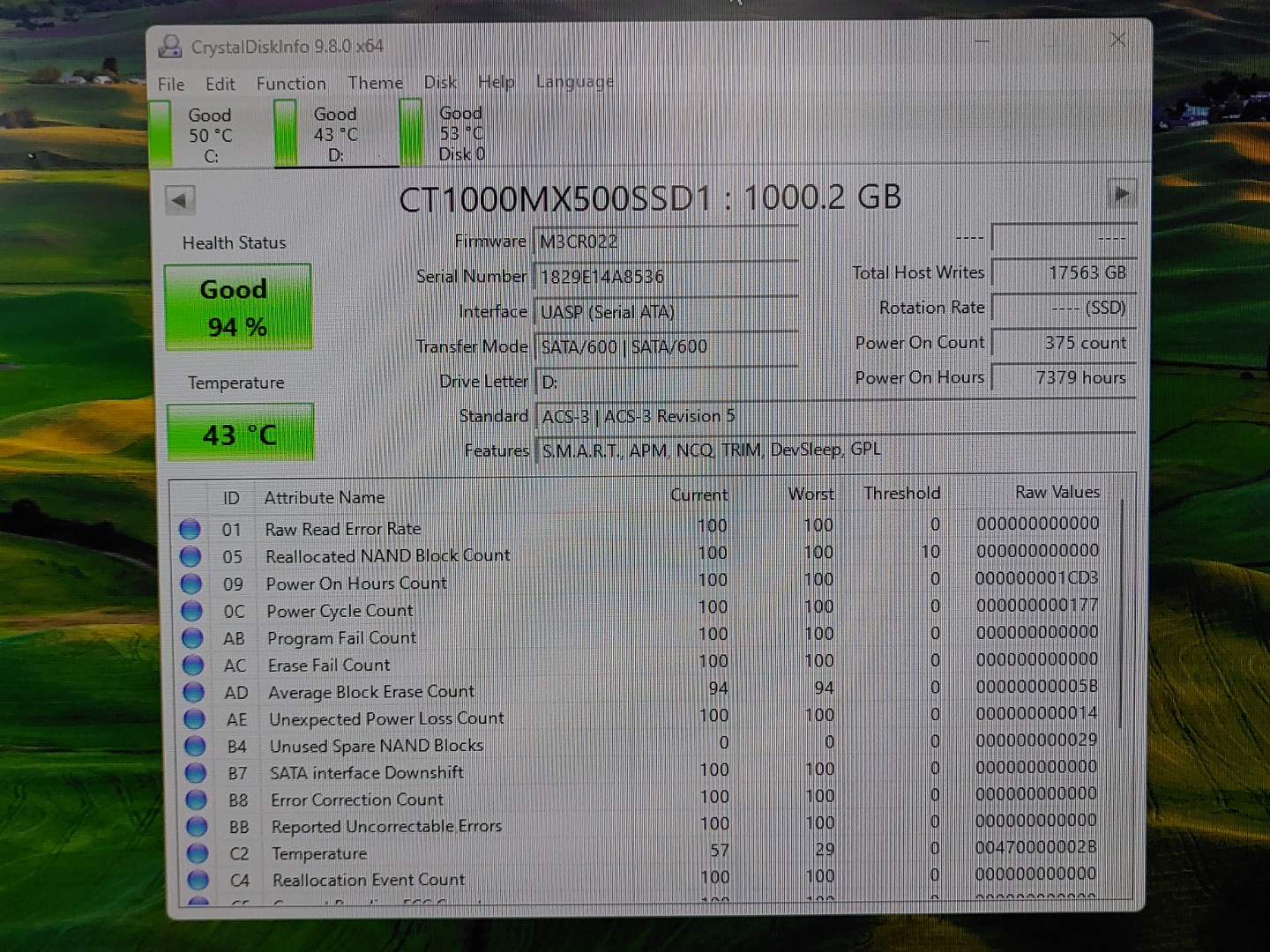This screenshot has height=952, width=1270.
Task: Click green health bar for drive C:
Action: [161, 134]
